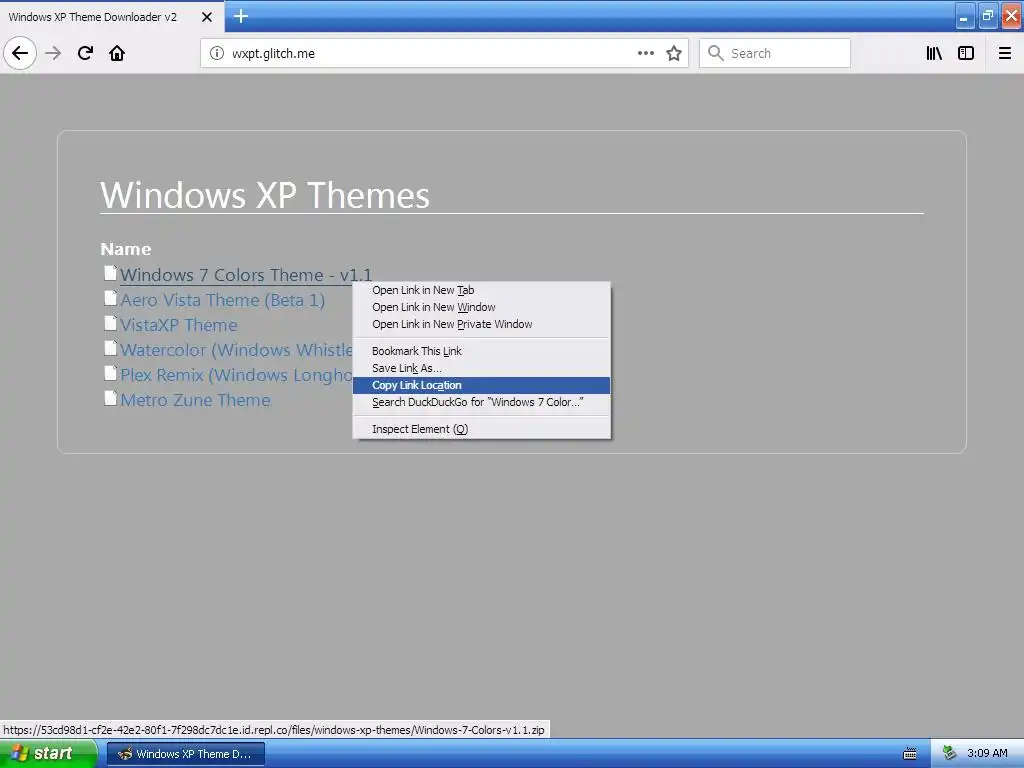
Task: Choose Open Link in New Window
Action: (x=481, y=307)
